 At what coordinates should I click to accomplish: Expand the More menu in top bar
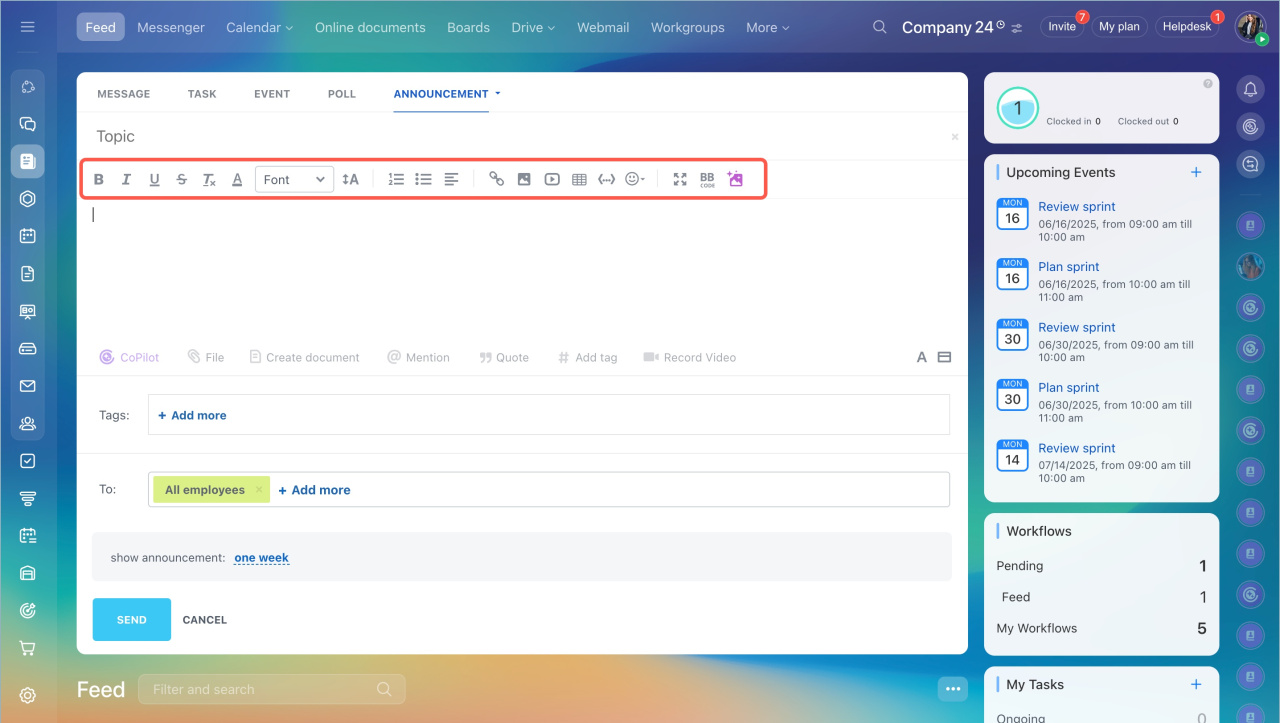point(767,27)
